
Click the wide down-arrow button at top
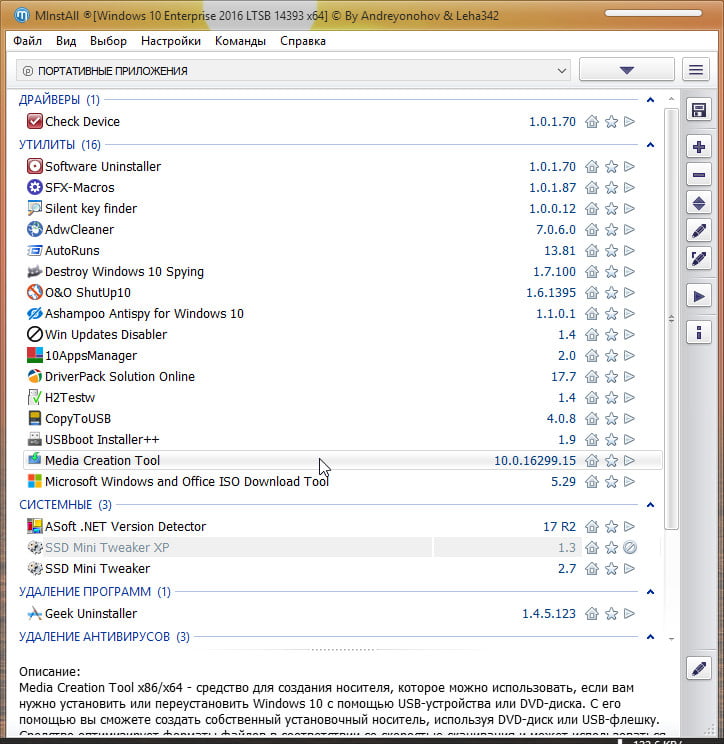pyautogui.click(x=626, y=70)
